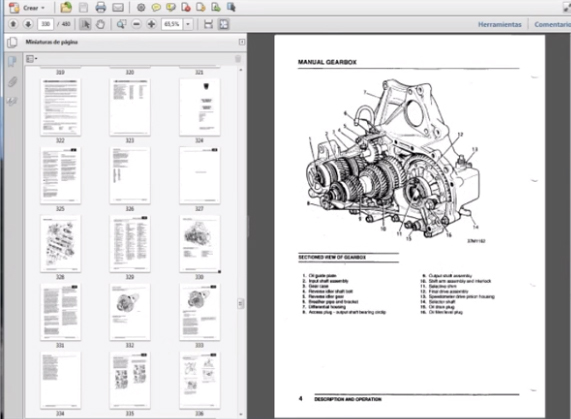This screenshot has width=571, height=419.
Task: Click scroll down arrow in thumbnails panel
Action: (240, 414)
